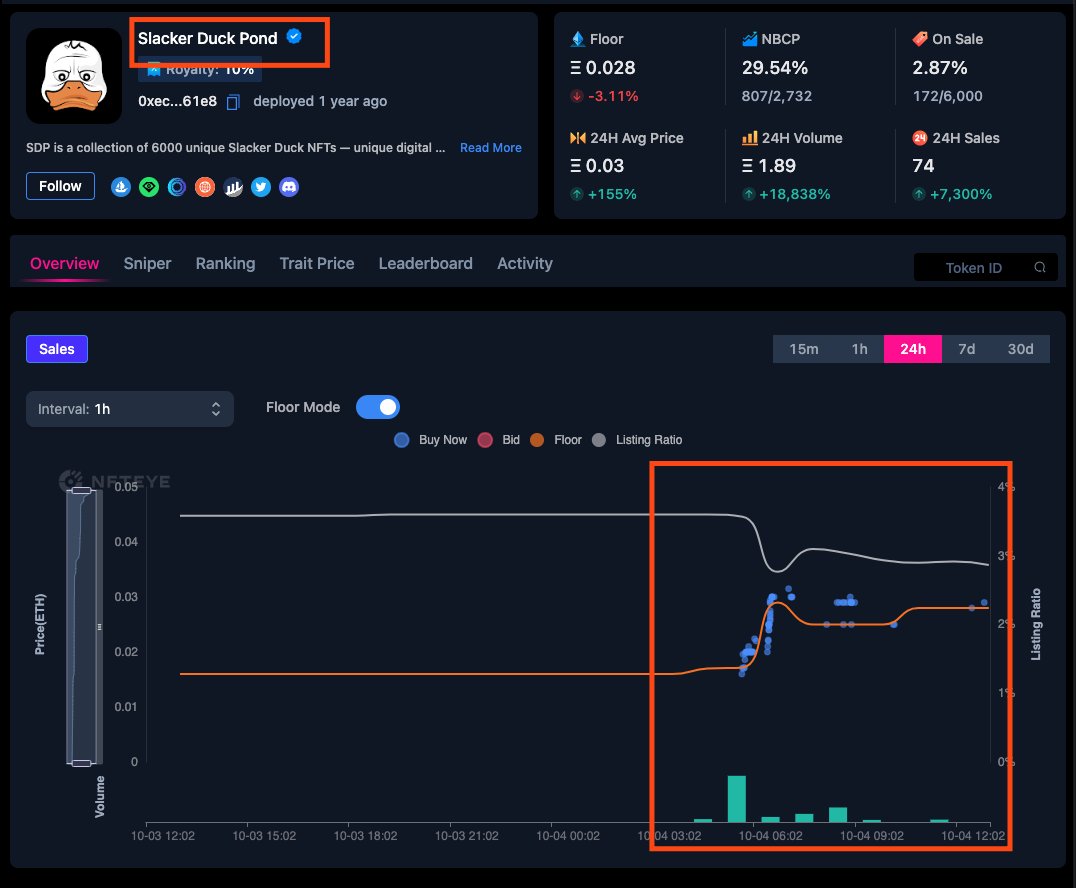Viewport: 1076px width, 888px height.
Task: Click the 'deployed 1 year ago' text
Action: pos(320,102)
